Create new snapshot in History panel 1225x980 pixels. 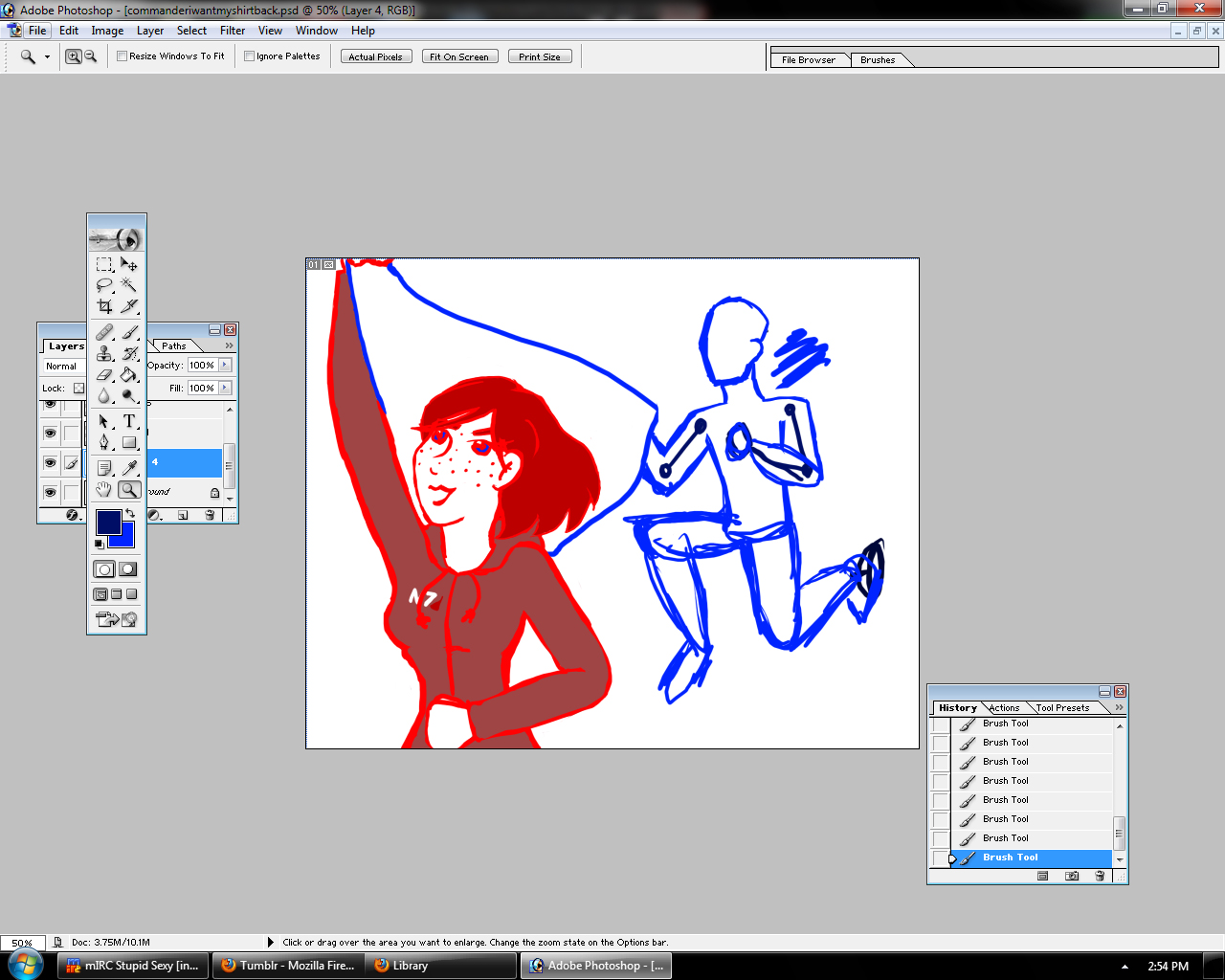click(x=1072, y=876)
